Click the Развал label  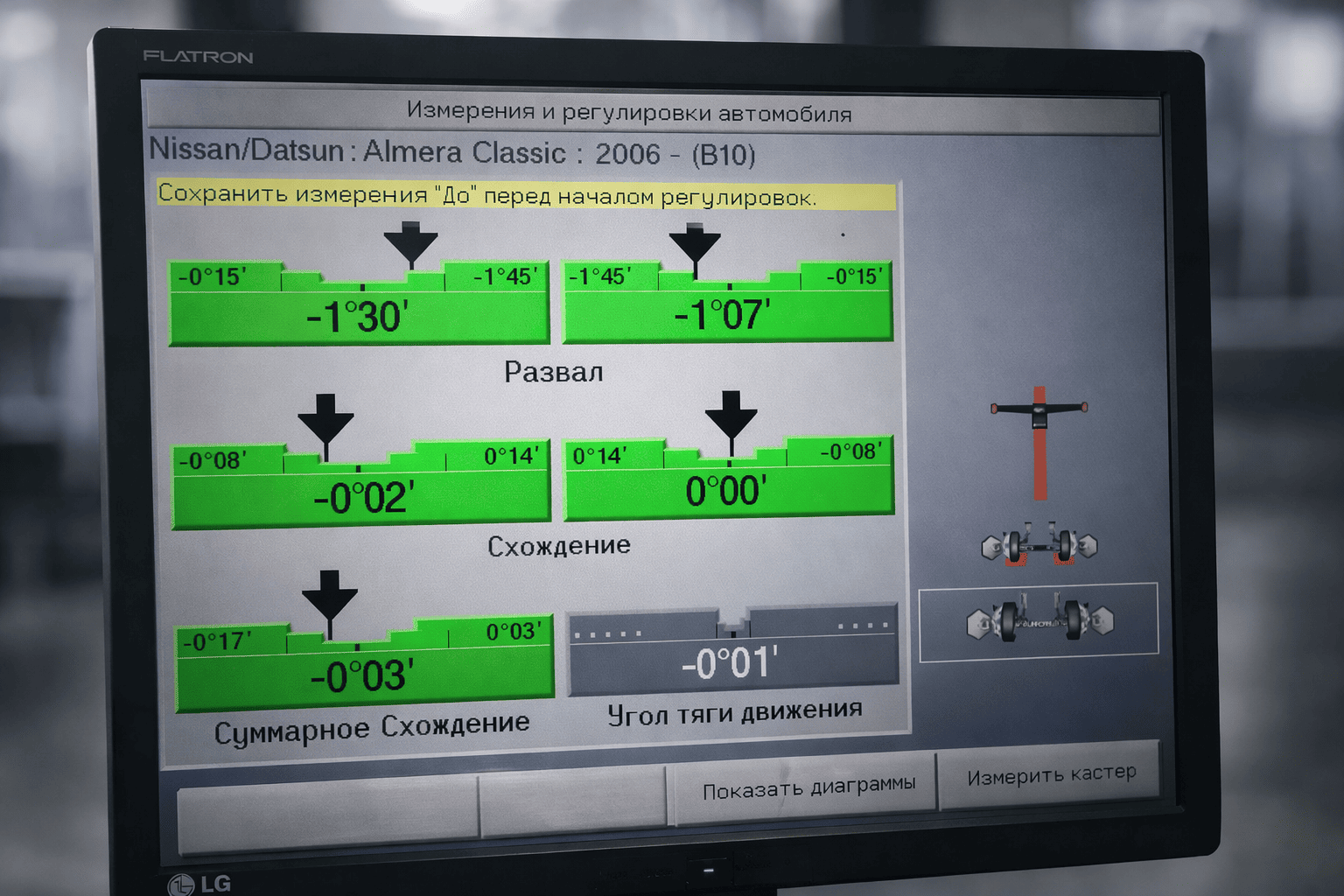(554, 373)
